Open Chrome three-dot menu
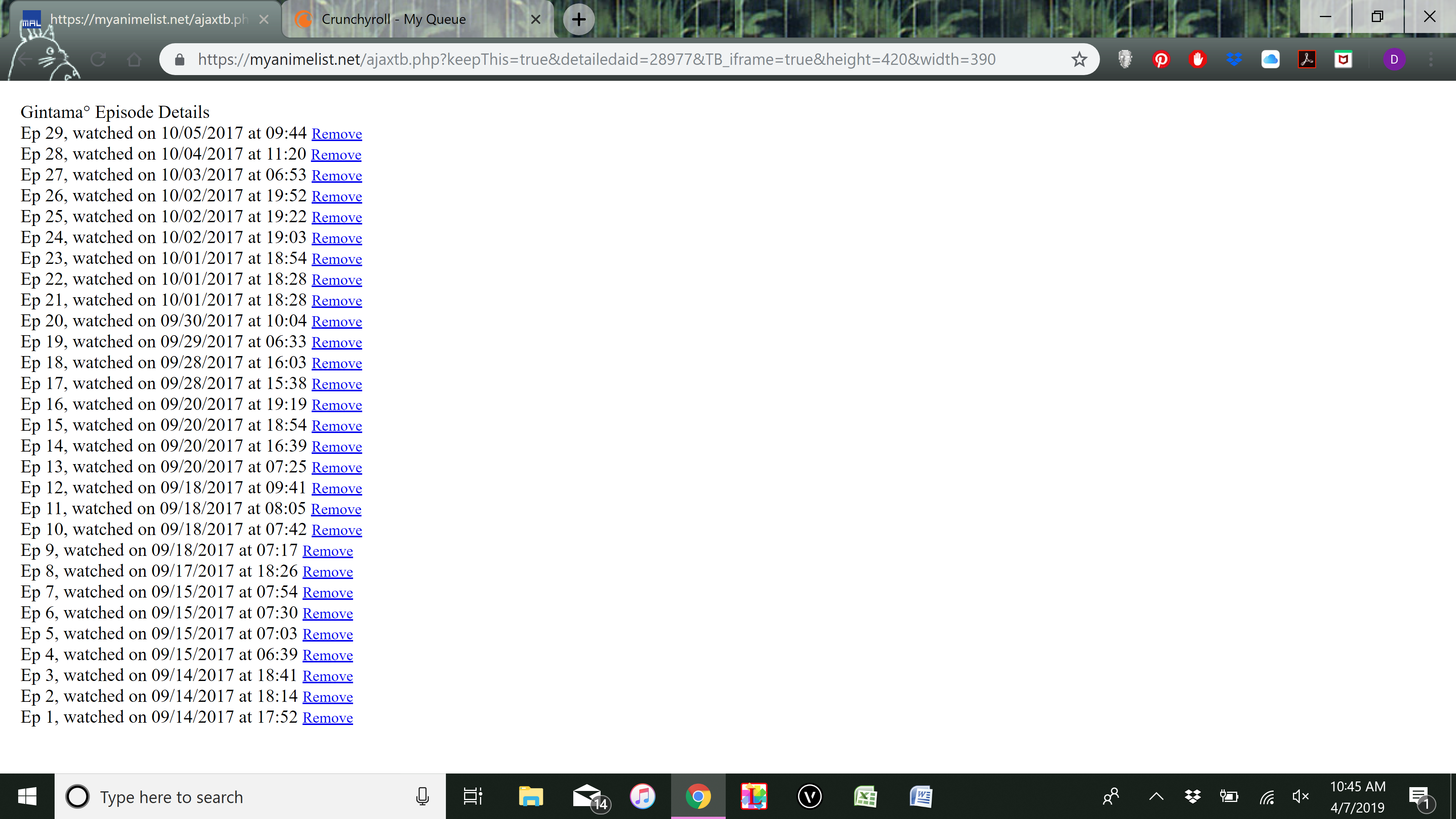 point(1431,60)
